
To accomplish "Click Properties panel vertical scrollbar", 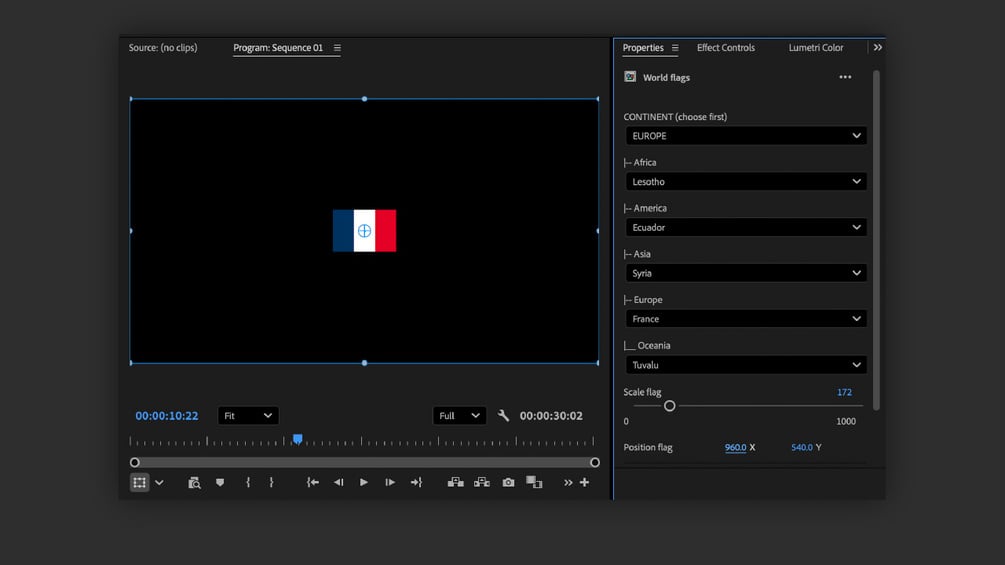I will [876, 240].
